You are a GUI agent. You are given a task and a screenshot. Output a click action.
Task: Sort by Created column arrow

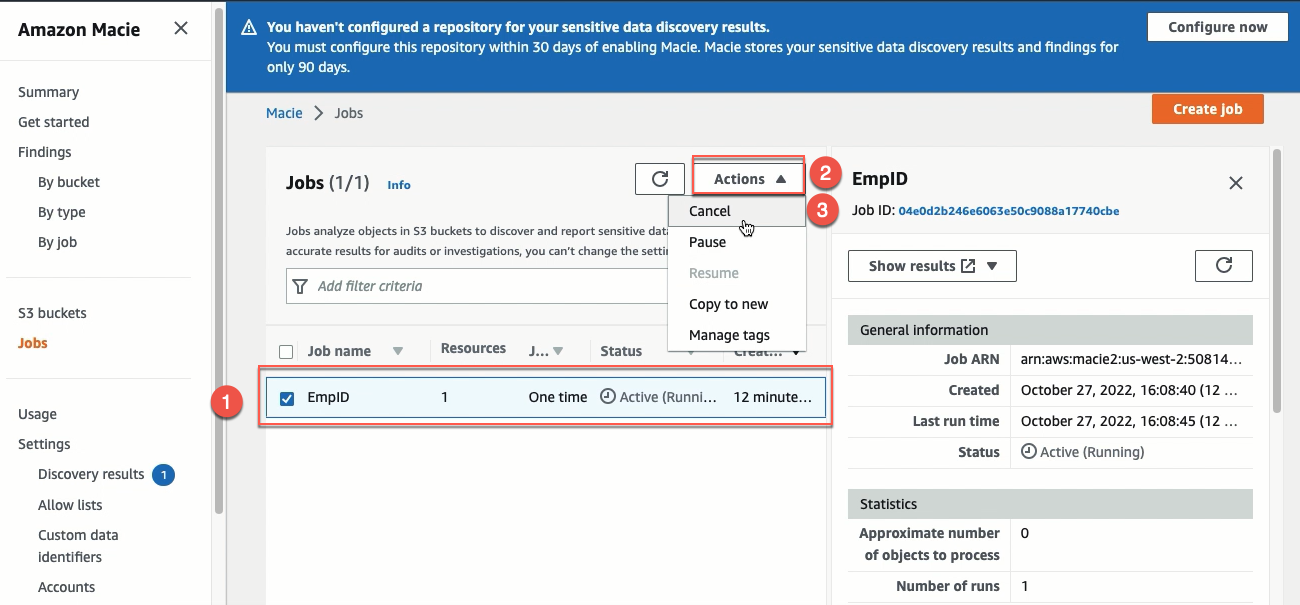797,352
